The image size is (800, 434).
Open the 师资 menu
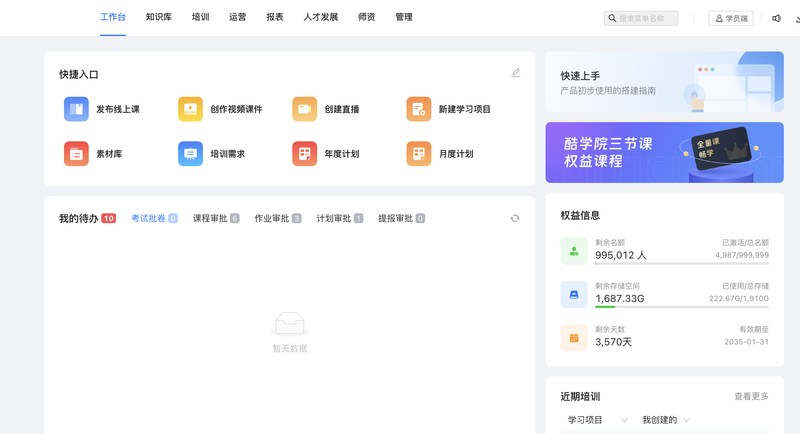pos(367,17)
